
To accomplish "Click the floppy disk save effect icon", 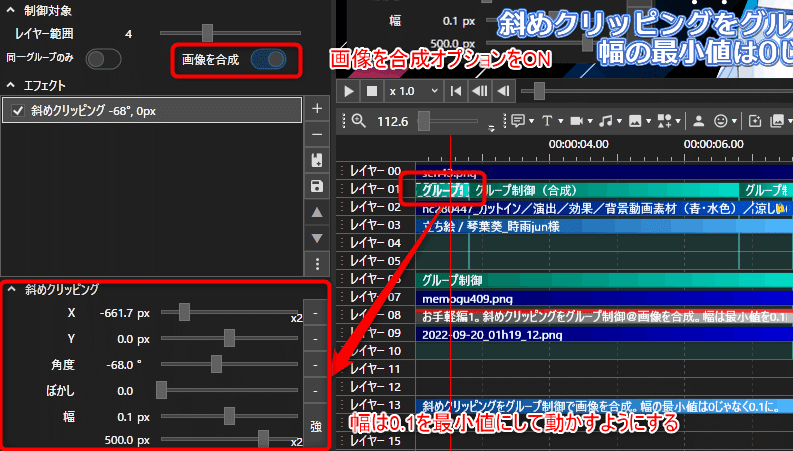I will (x=317, y=186).
